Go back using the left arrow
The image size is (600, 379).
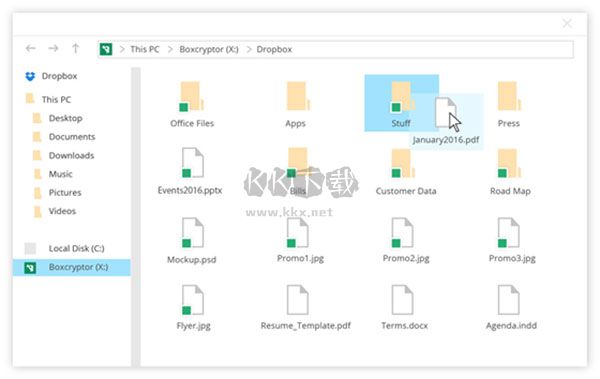pos(31,48)
